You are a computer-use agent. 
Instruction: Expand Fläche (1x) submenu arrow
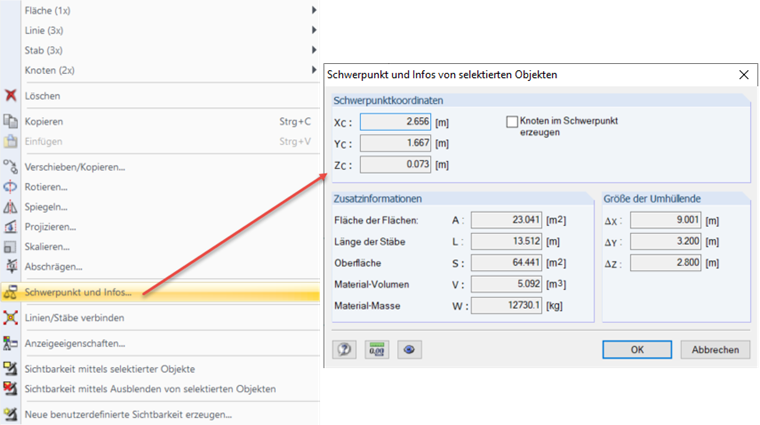tap(314, 10)
